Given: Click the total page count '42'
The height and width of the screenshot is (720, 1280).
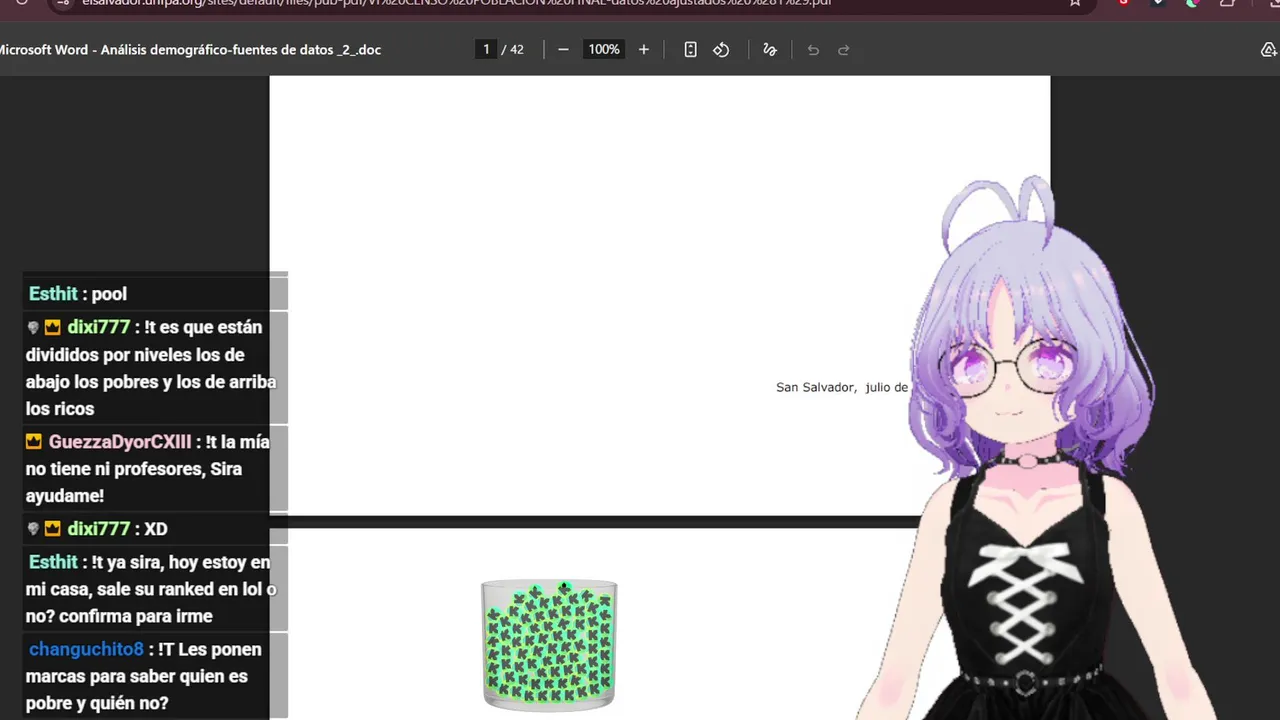Looking at the screenshot, I should 517,49.
